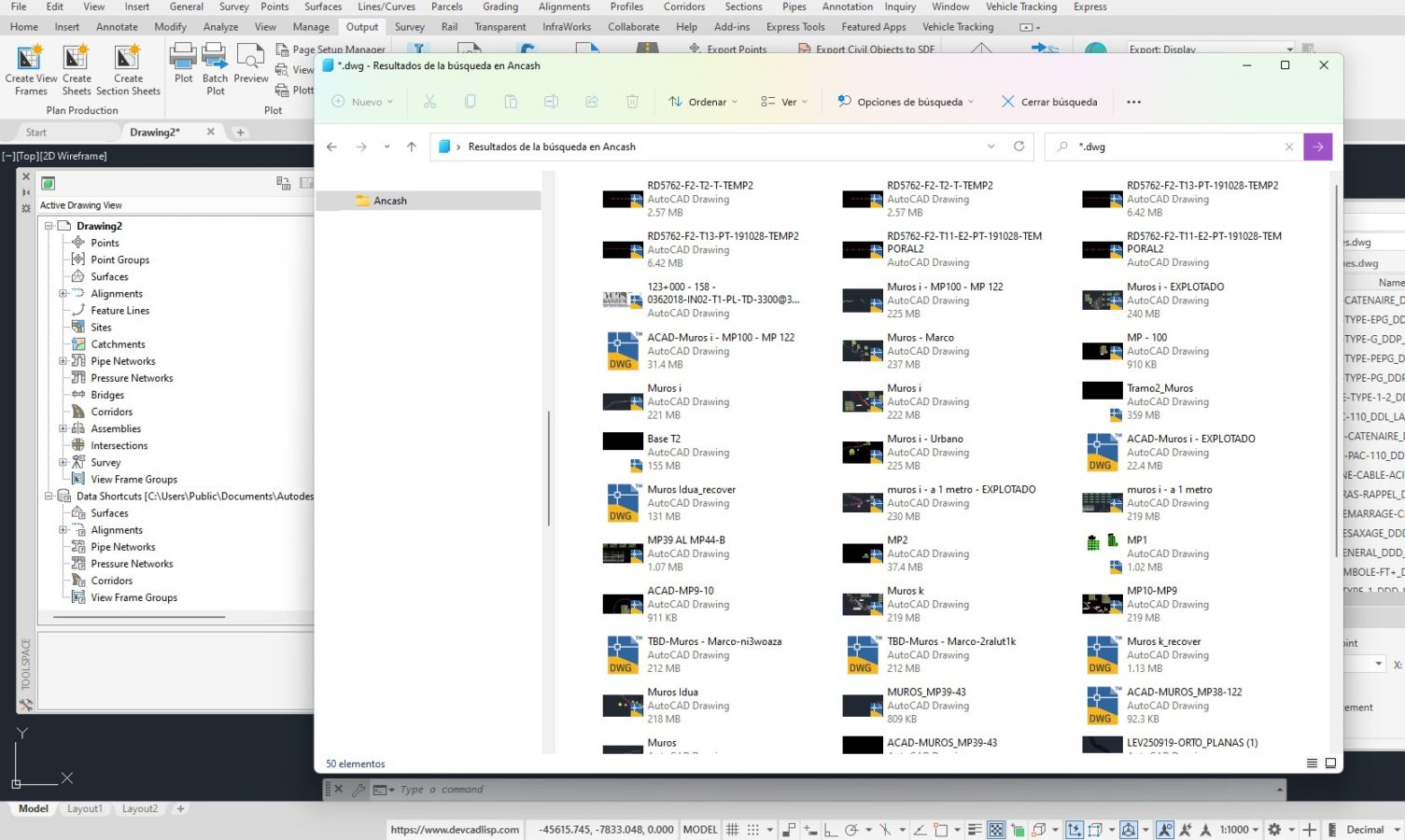
Task: Click Cerrar búsqueda button
Action: point(1049,102)
